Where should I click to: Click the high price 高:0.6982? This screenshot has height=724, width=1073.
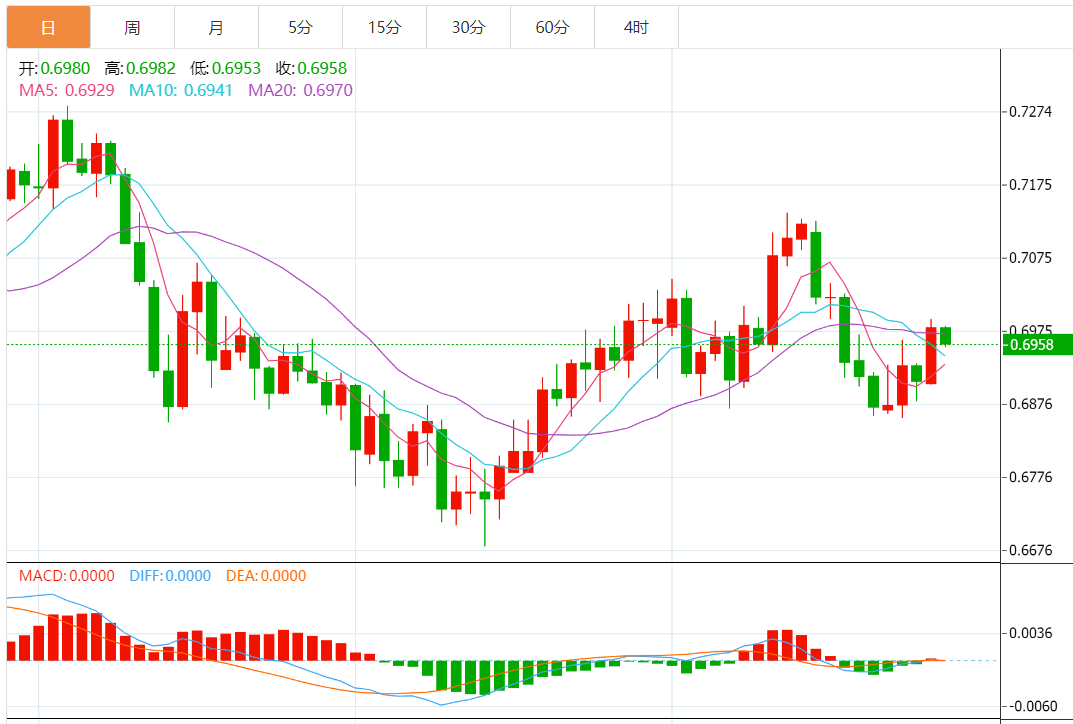pos(140,68)
